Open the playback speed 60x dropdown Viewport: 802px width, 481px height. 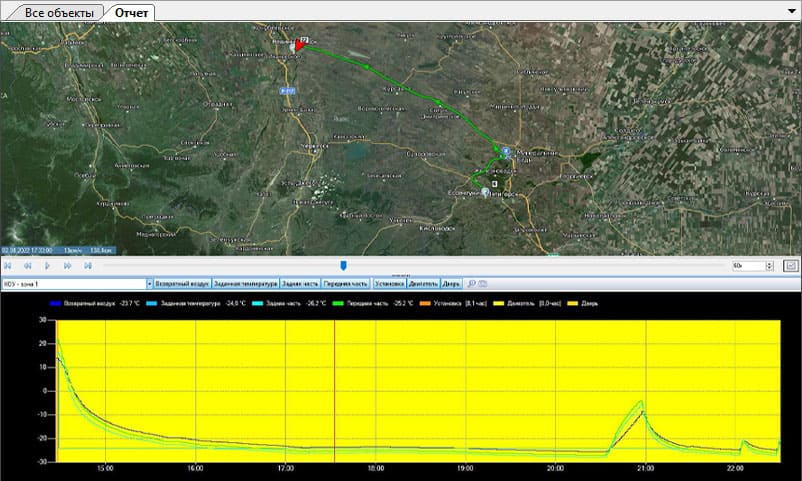[x=769, y=266]
